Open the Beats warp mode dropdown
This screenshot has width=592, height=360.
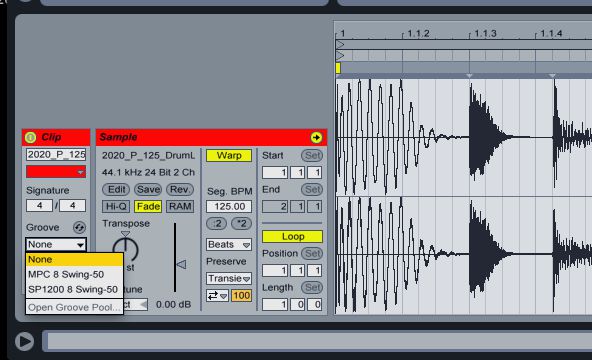pos(229,245)
